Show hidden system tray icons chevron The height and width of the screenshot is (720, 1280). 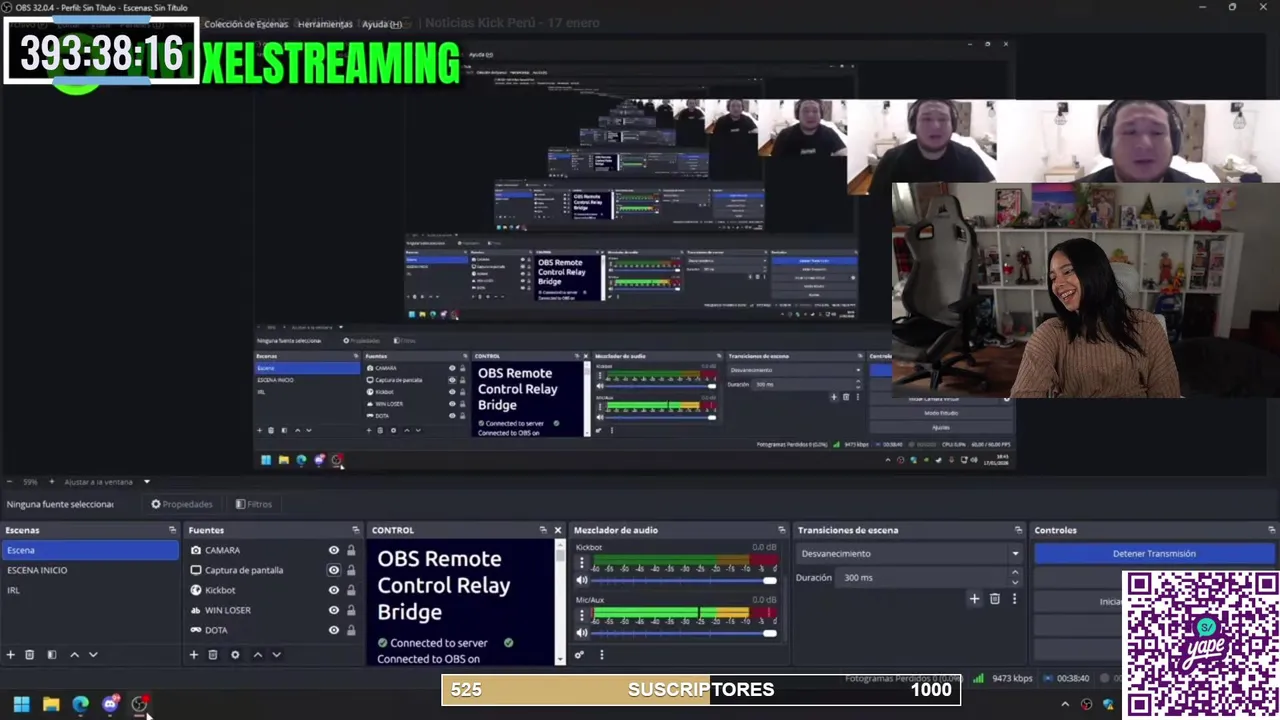pyautogui.click(x=1065, y=704)
